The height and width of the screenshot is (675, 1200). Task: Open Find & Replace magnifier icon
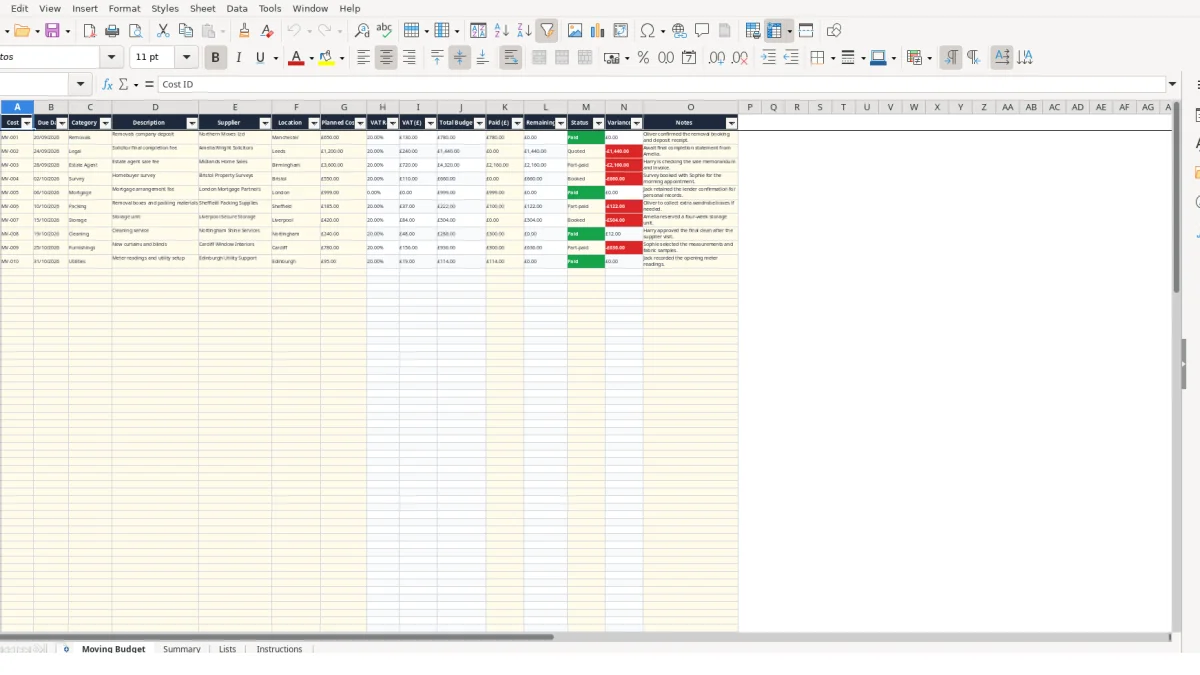(x=361, y=31)
